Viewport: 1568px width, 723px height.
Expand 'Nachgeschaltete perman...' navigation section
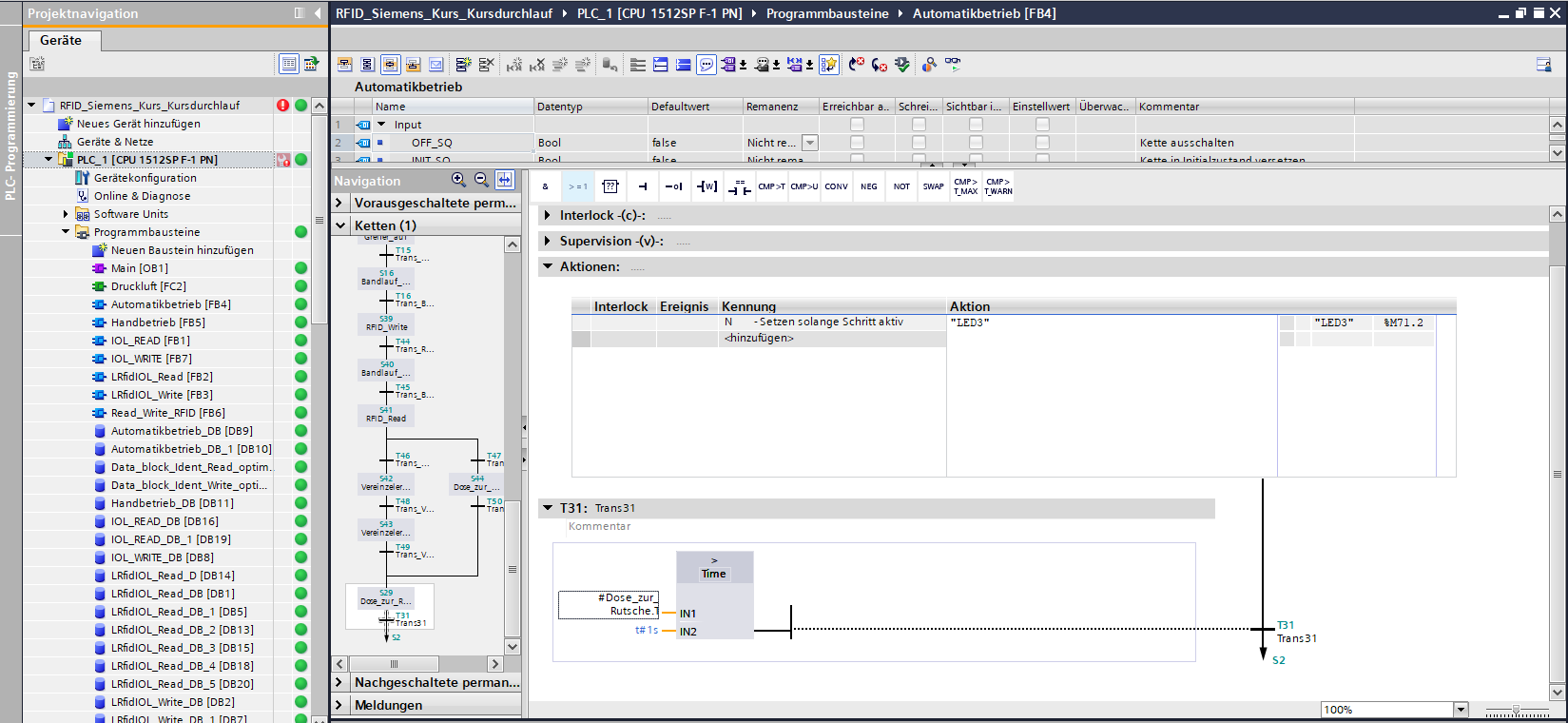339,682
